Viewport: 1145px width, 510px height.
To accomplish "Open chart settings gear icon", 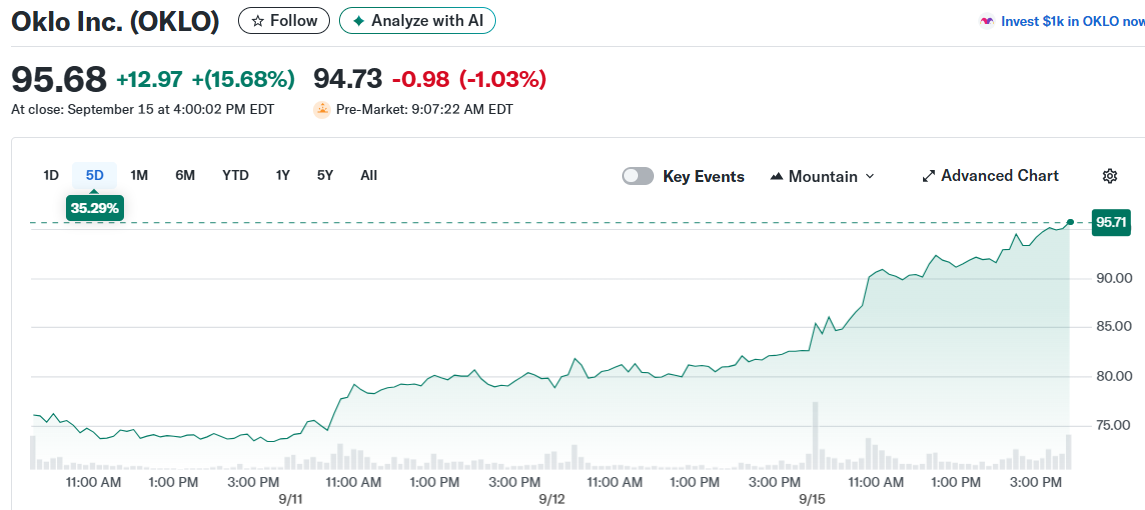I will pyautogui.click(x=1109, y=176).
